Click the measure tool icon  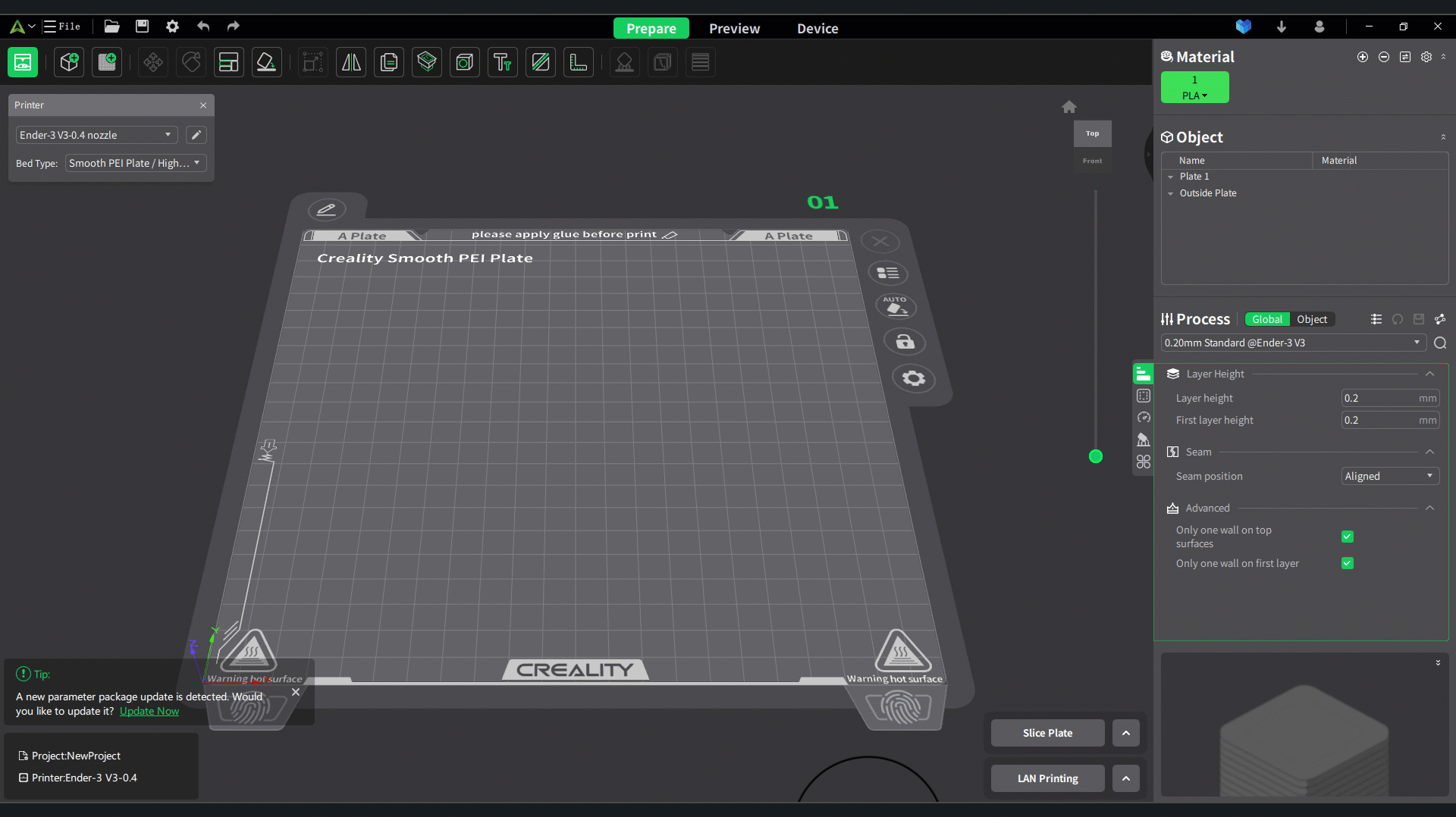pyautogui.click(x=578, y=62)
